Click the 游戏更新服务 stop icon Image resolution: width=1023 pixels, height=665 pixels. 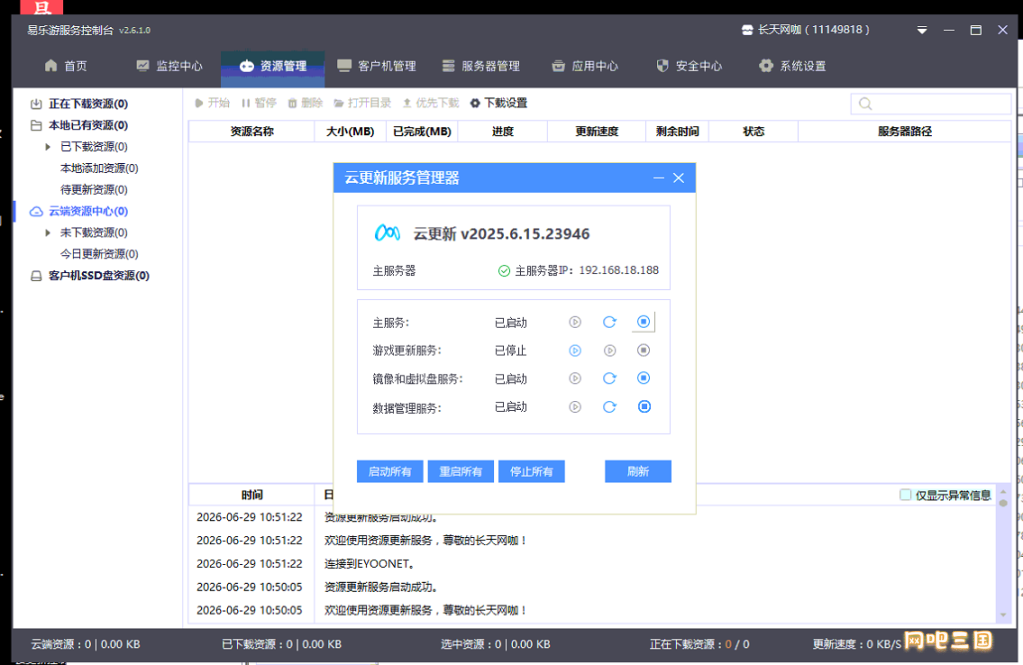pos(643,350)
